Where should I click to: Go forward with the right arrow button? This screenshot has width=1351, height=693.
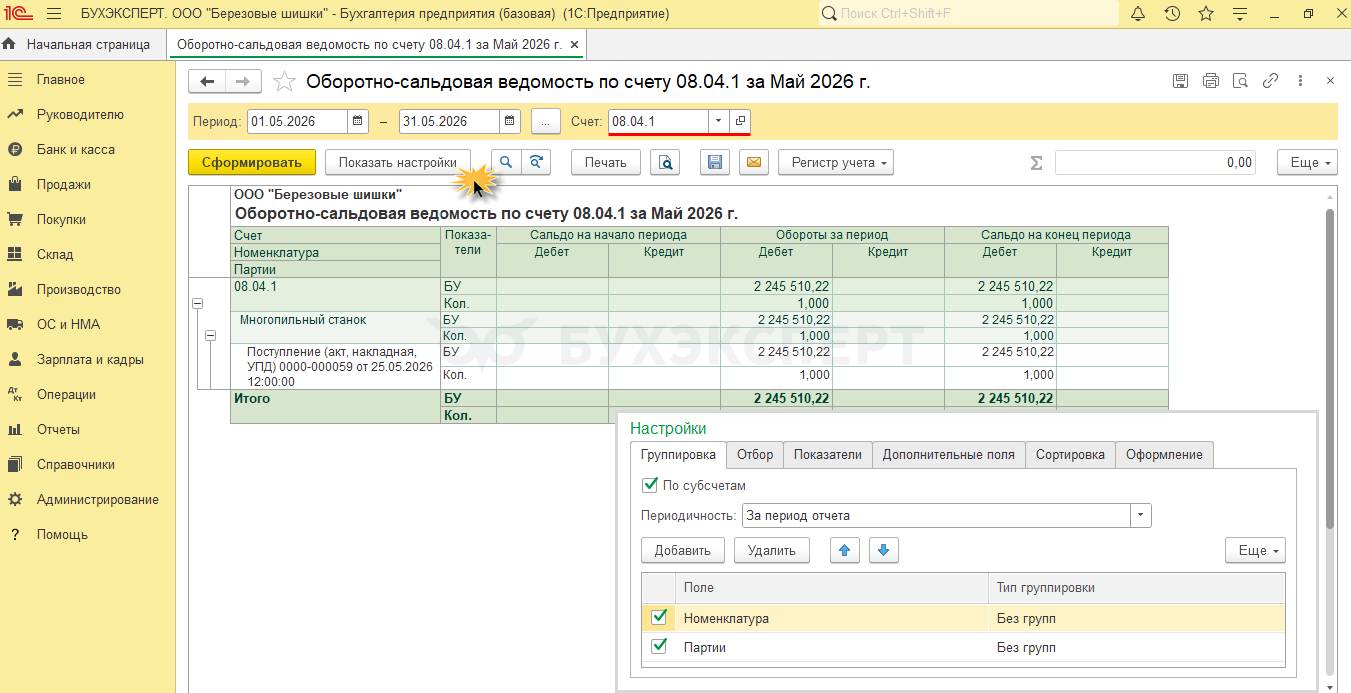[x=243, y=82]
